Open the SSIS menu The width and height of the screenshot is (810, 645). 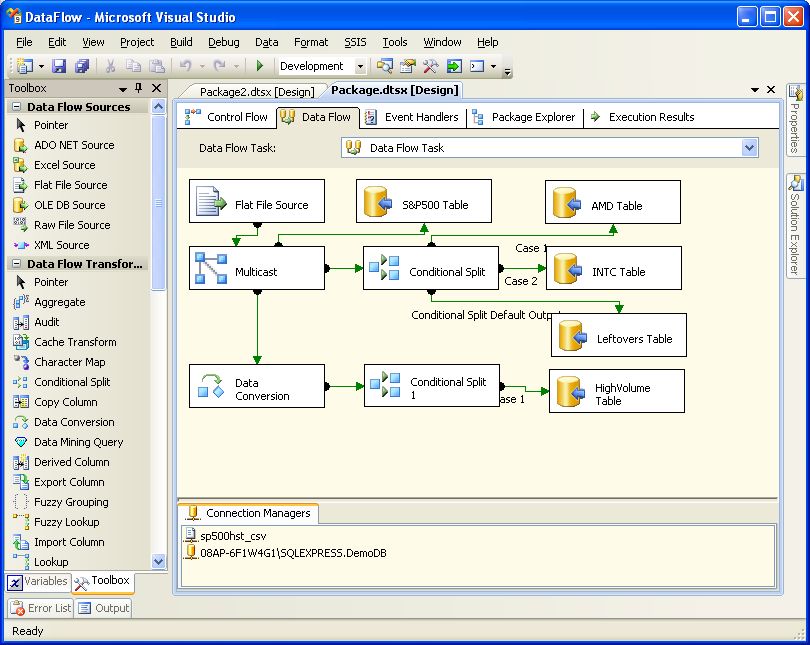(355, 42)
